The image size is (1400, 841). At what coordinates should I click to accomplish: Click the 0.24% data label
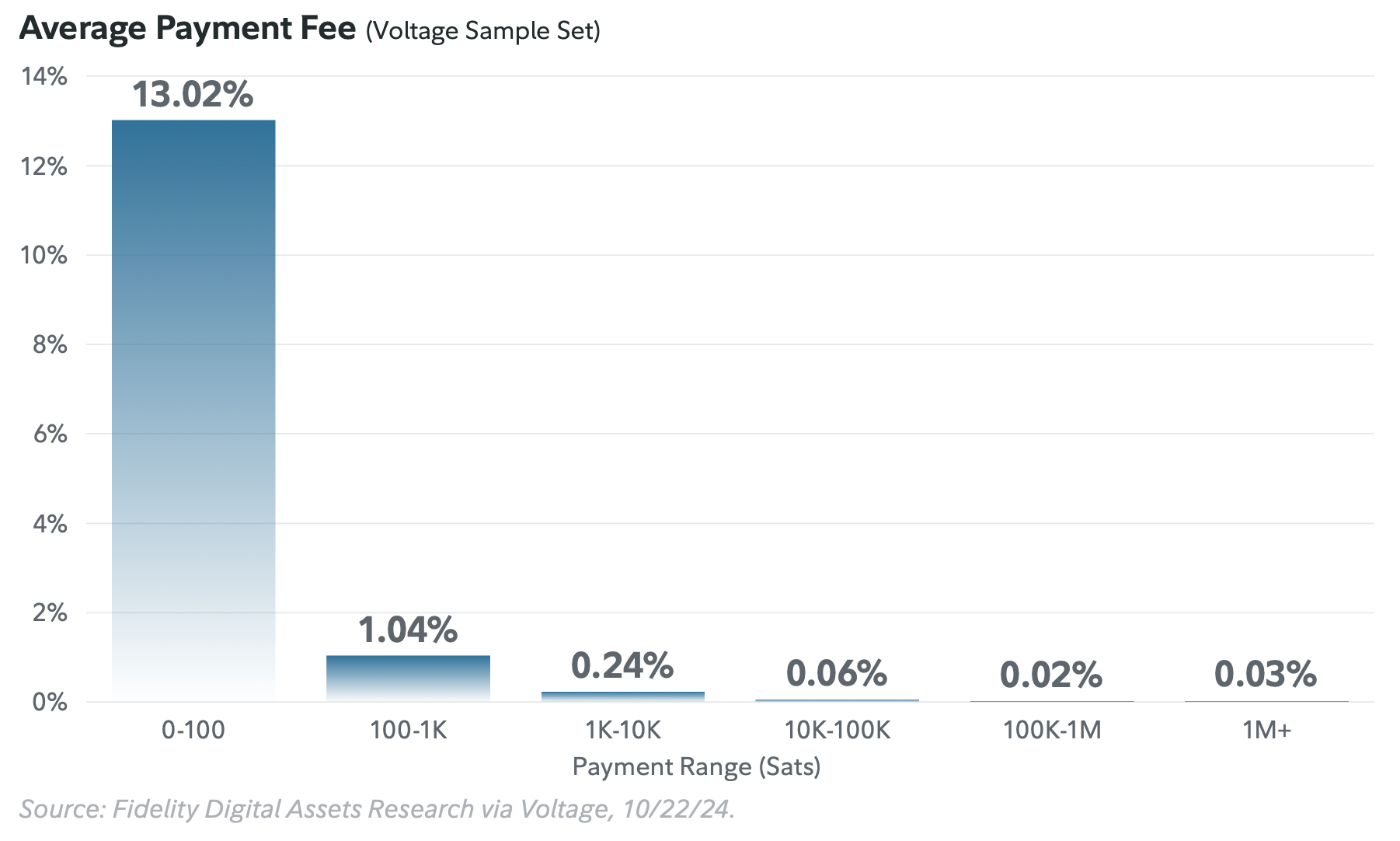(x=622, y=665)
